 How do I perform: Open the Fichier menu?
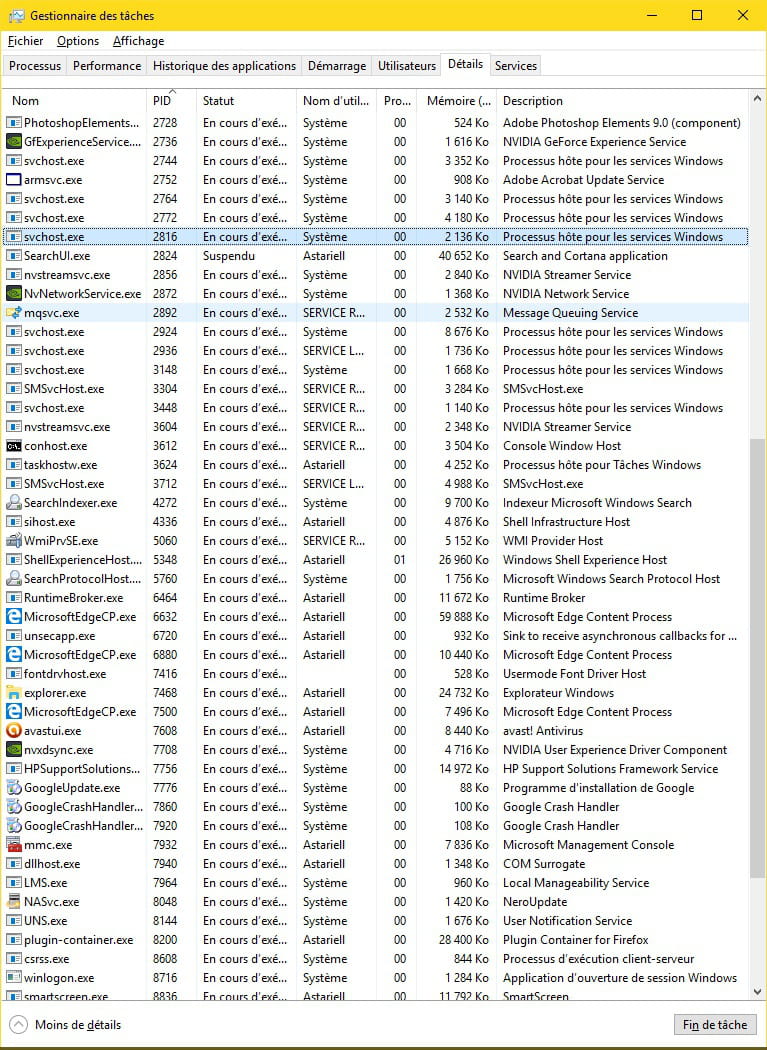point(25,41)
